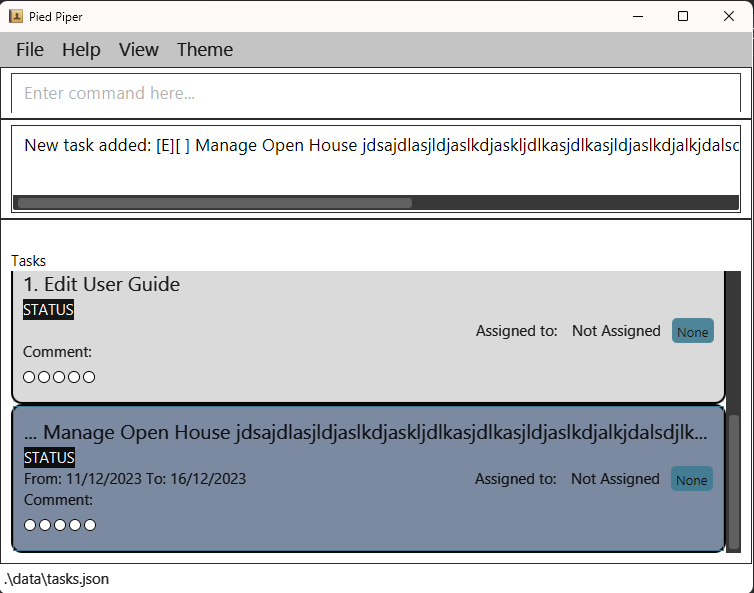Click third priority circle of Edit User Guide
Screen dimensions: 754x593
tap(59, 377)
